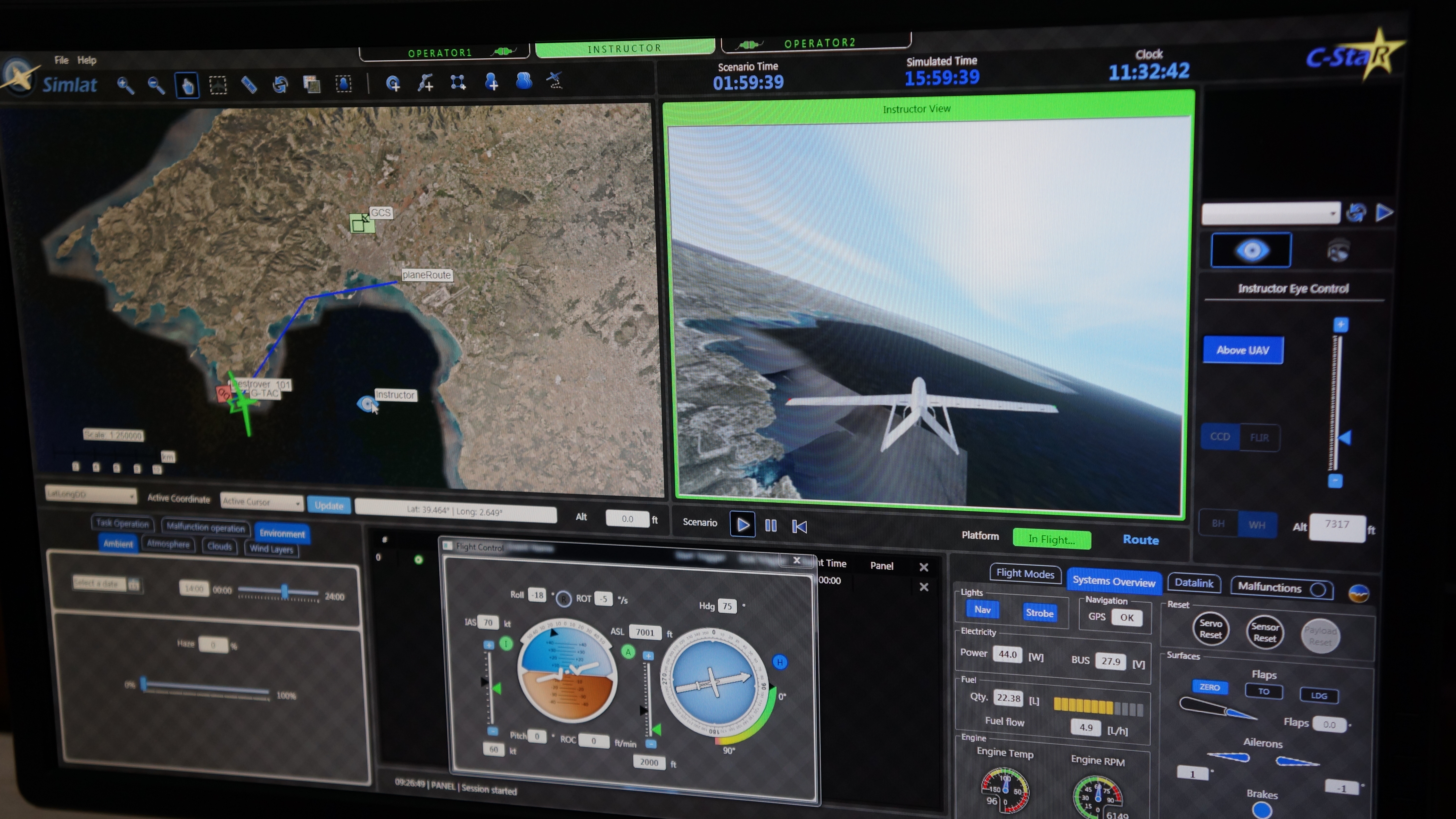Select the zoom out magnifier tool

point(156,85)
